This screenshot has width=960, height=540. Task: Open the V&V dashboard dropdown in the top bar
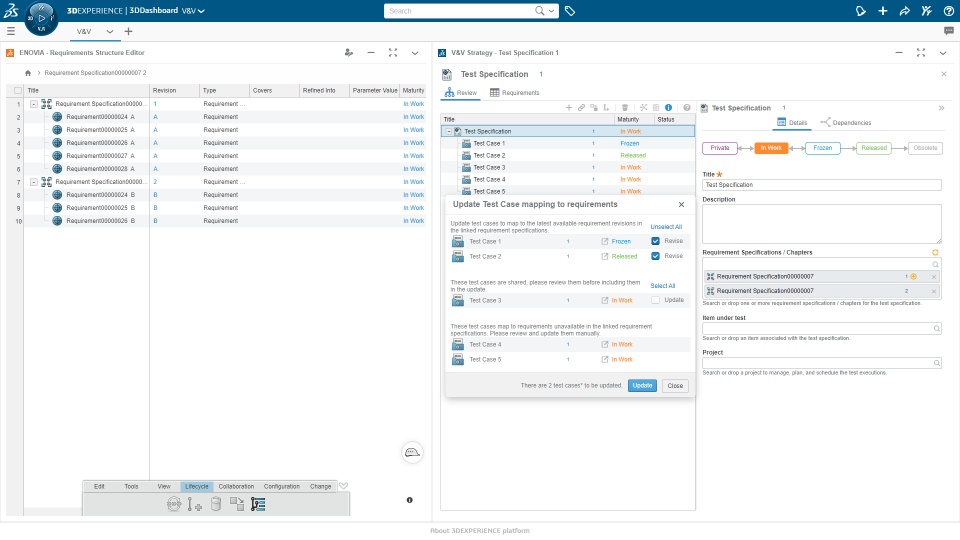click(x=193, y=11)
